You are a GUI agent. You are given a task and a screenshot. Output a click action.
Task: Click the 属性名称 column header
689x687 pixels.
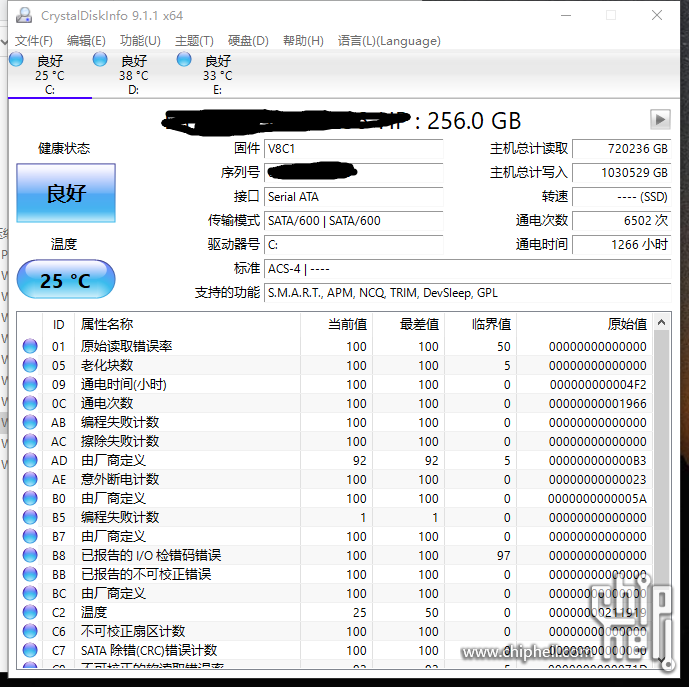tap(188, 324)
